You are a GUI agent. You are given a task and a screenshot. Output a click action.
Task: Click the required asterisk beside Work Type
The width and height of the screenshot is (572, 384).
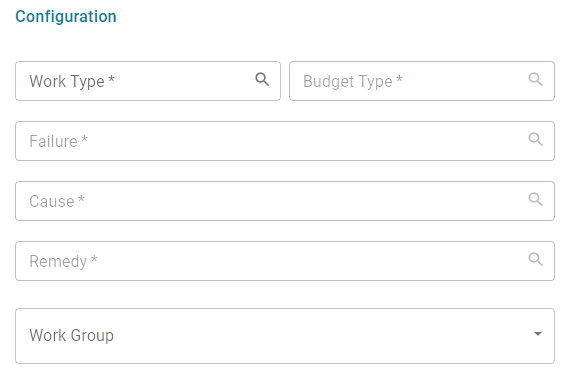click(112, 79)
